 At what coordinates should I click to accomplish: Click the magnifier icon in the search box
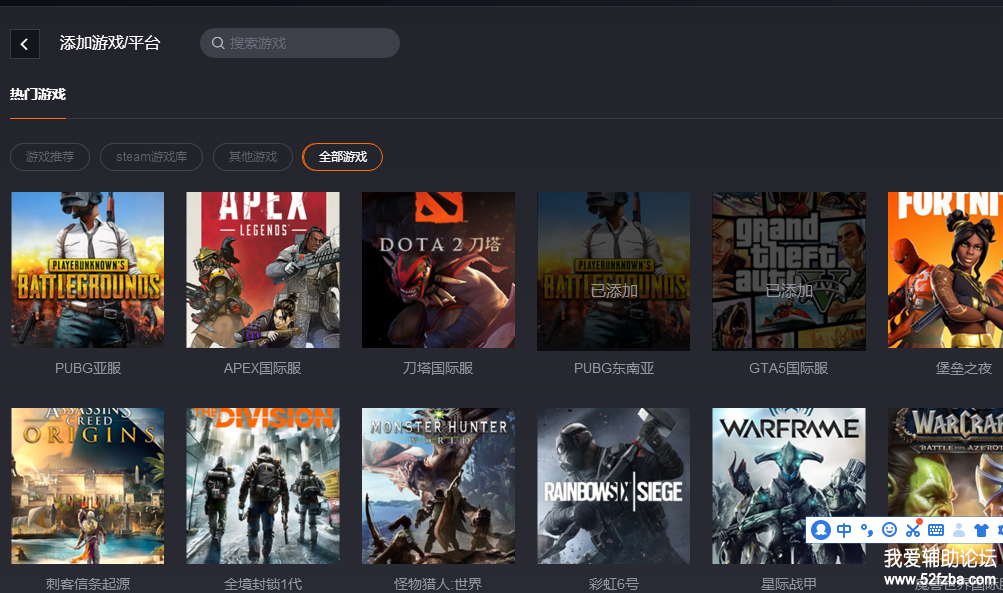tap(218, 43)
